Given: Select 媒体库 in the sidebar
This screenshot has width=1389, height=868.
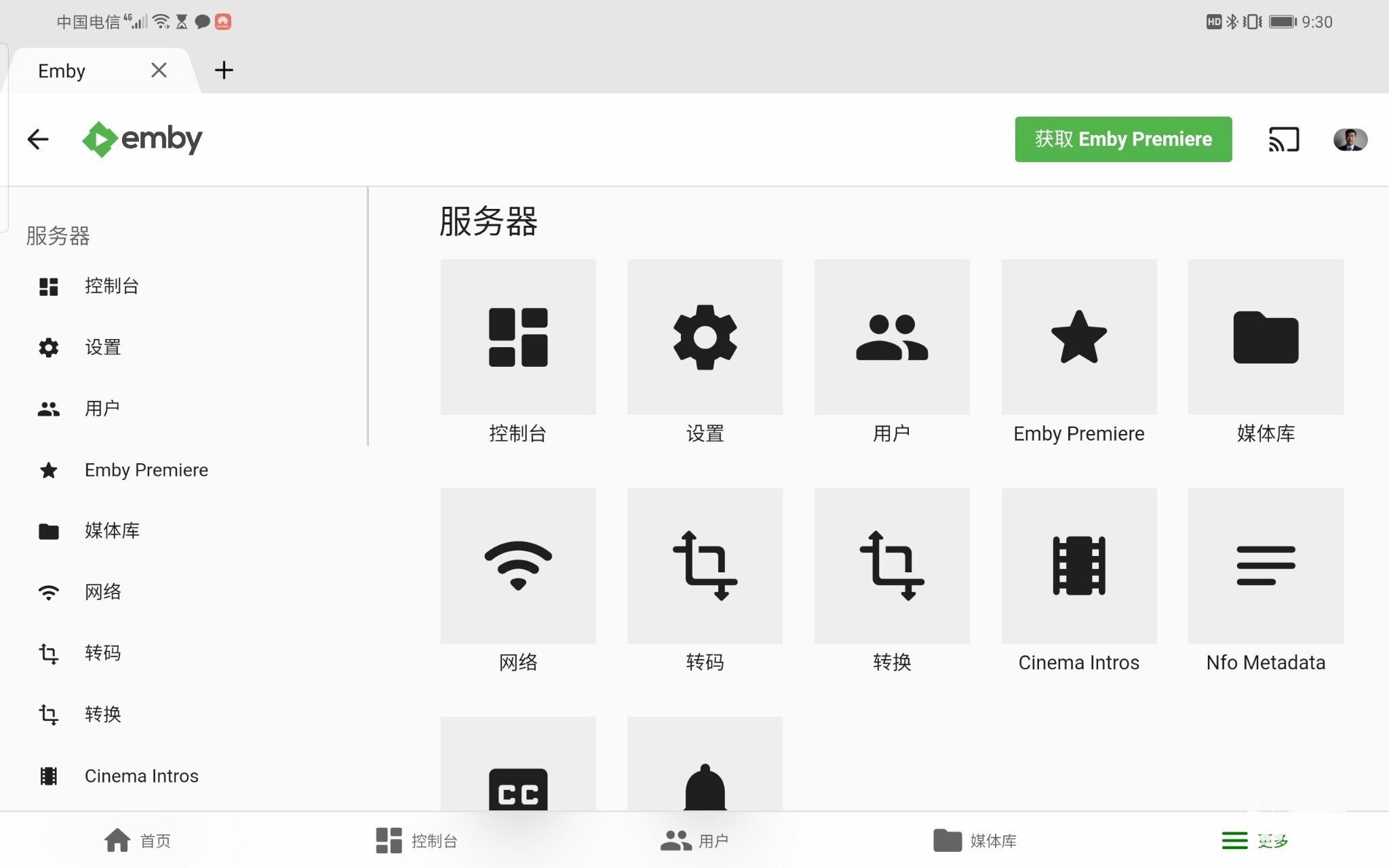Looking at the screenshot, I should click(112, 531).
